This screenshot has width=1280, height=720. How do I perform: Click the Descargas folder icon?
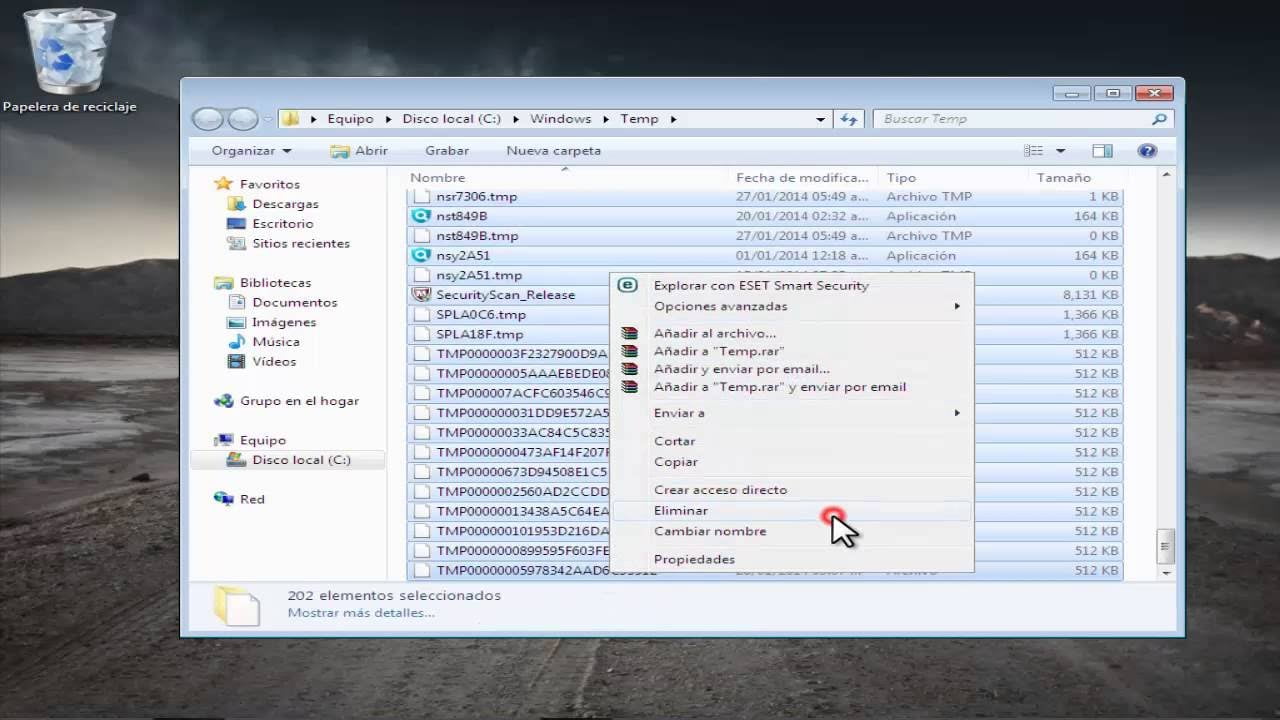point(236,204)
